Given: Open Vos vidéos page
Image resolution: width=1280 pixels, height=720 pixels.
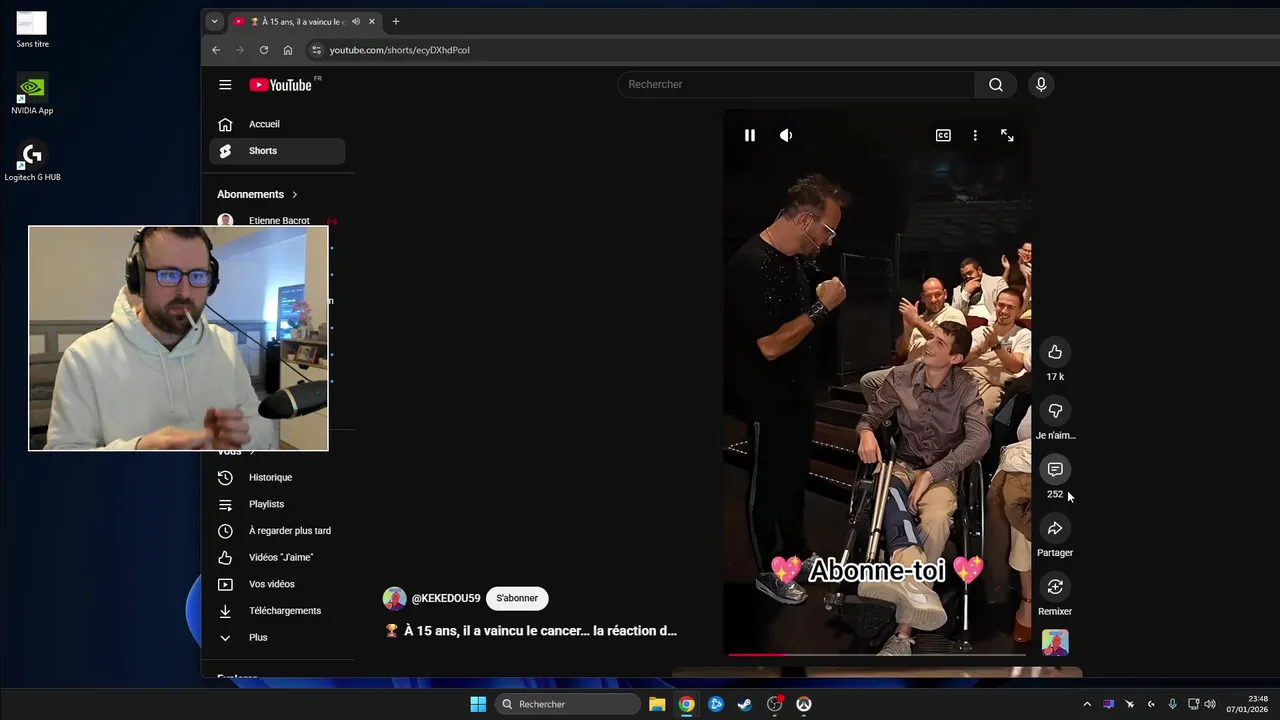Looking at the screenshot, I should [277, 584].
